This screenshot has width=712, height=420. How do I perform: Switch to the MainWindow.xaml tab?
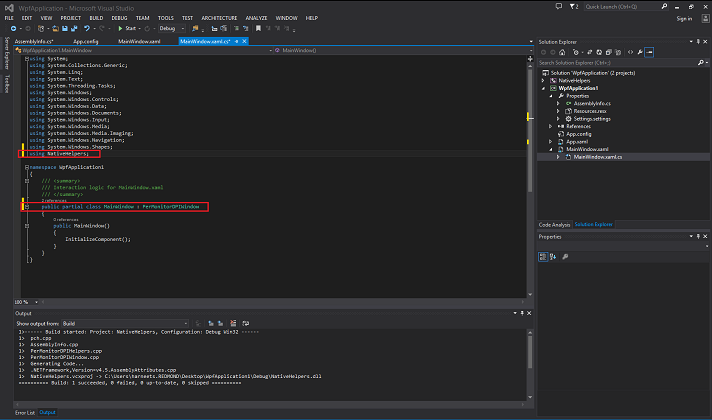(x=139, y=41)
